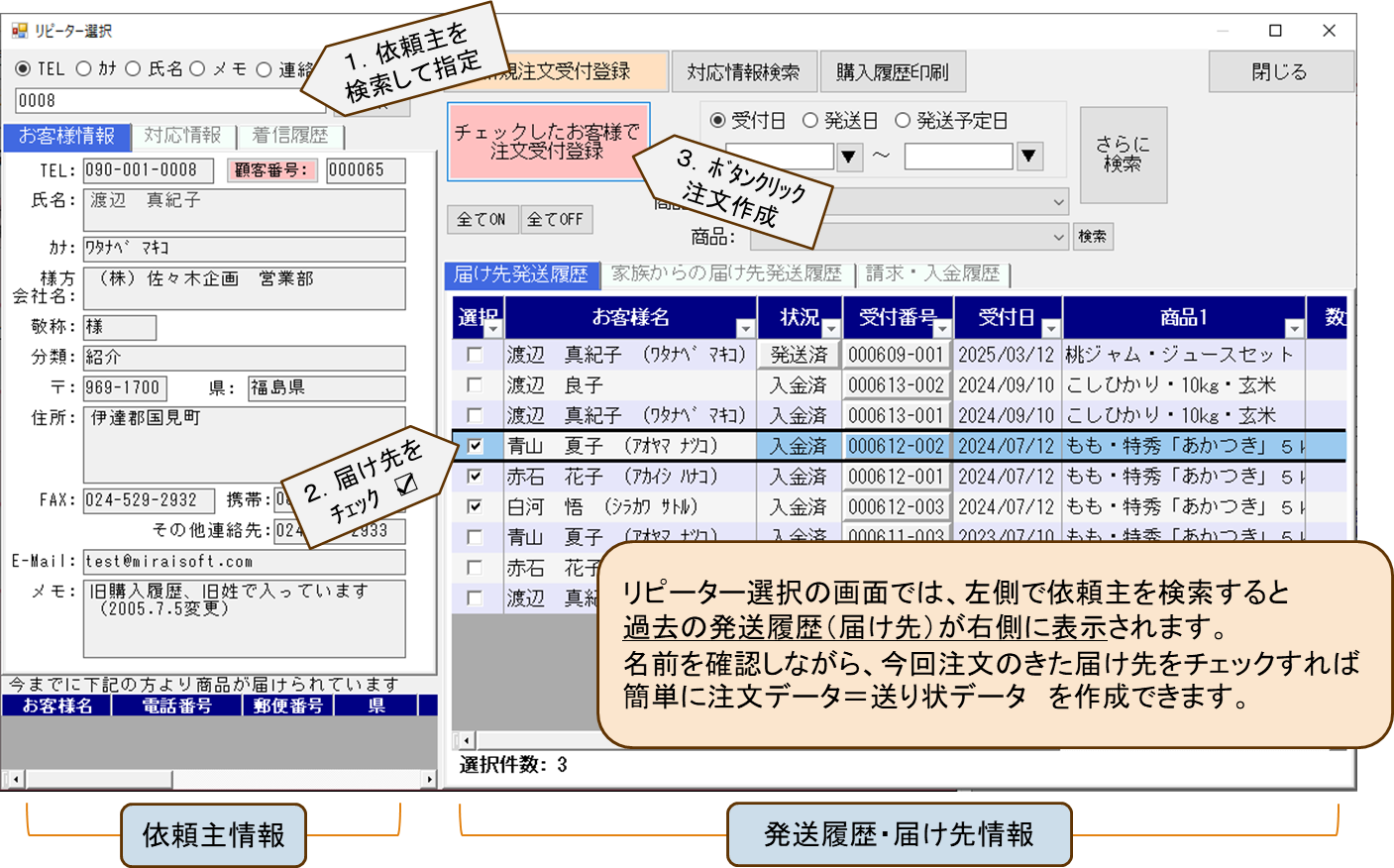
Task: Click the 購入履歴印刷 button
Action: tap(892, 72)
